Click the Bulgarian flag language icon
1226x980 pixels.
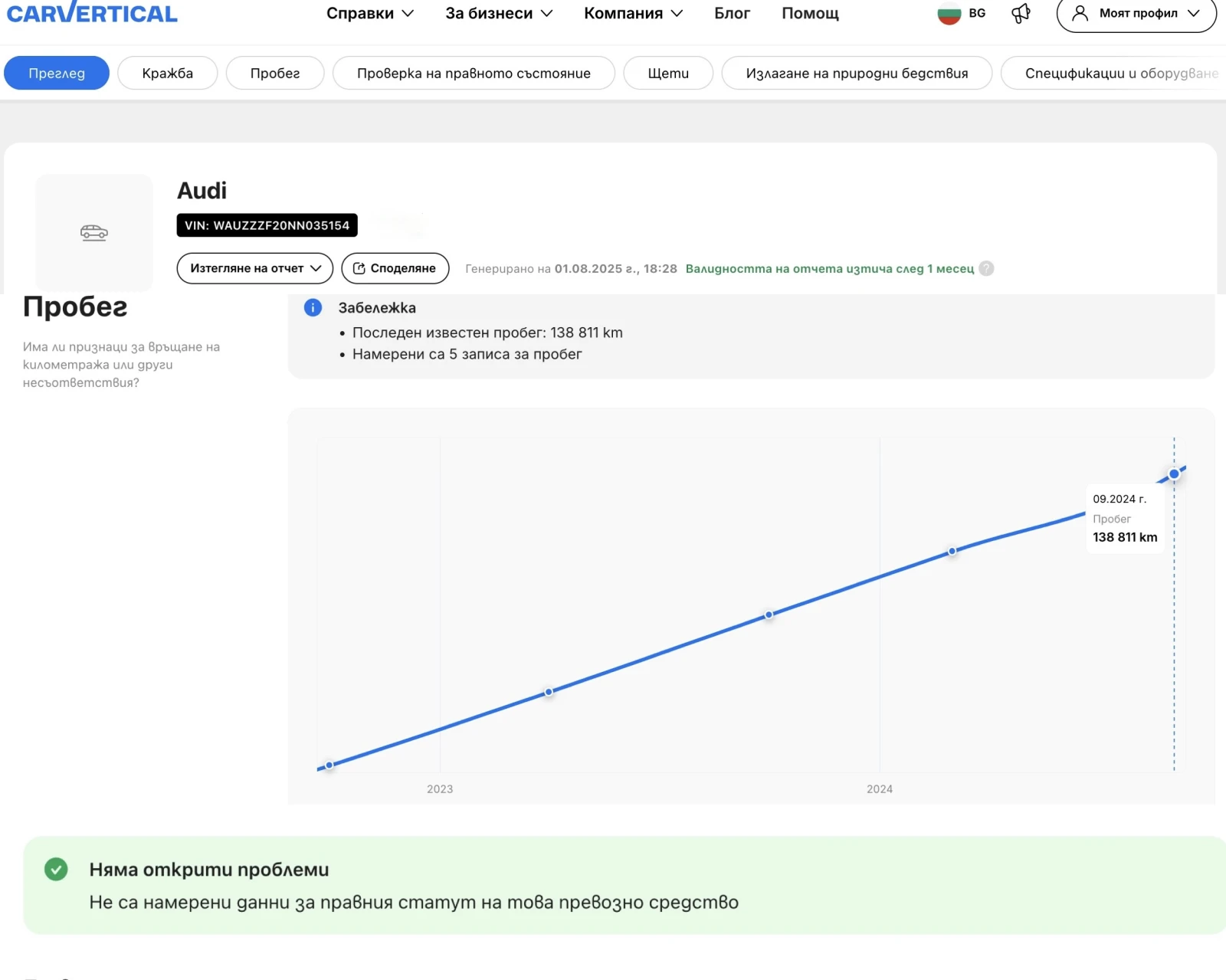949,14
